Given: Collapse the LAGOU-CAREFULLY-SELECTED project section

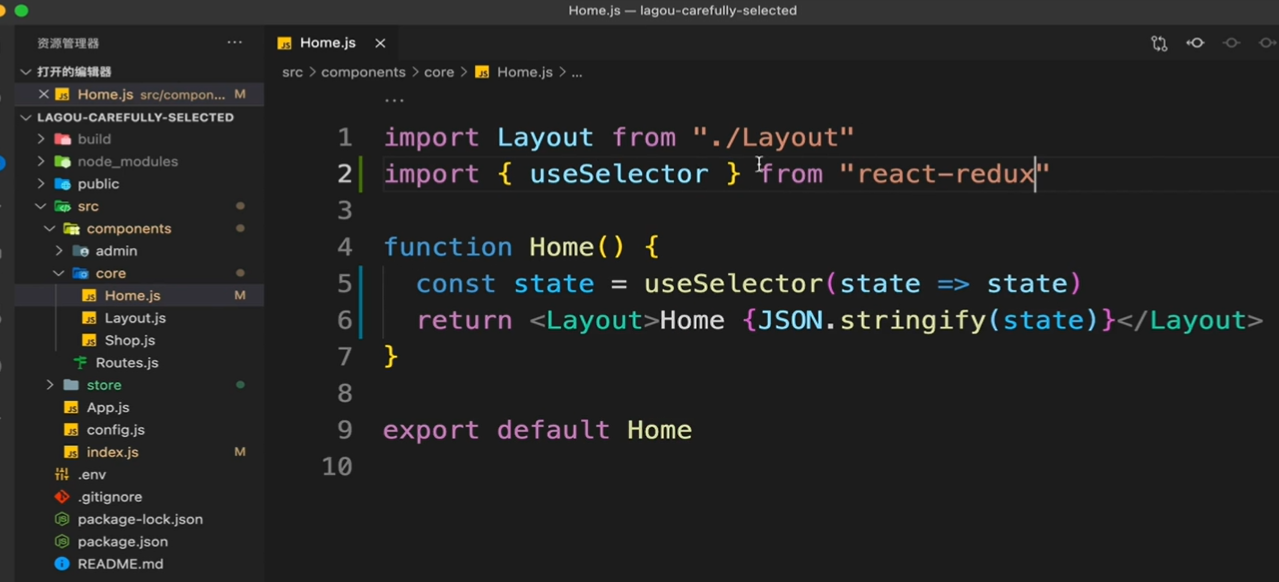Looking at the screenshot, I should (26, 117).
